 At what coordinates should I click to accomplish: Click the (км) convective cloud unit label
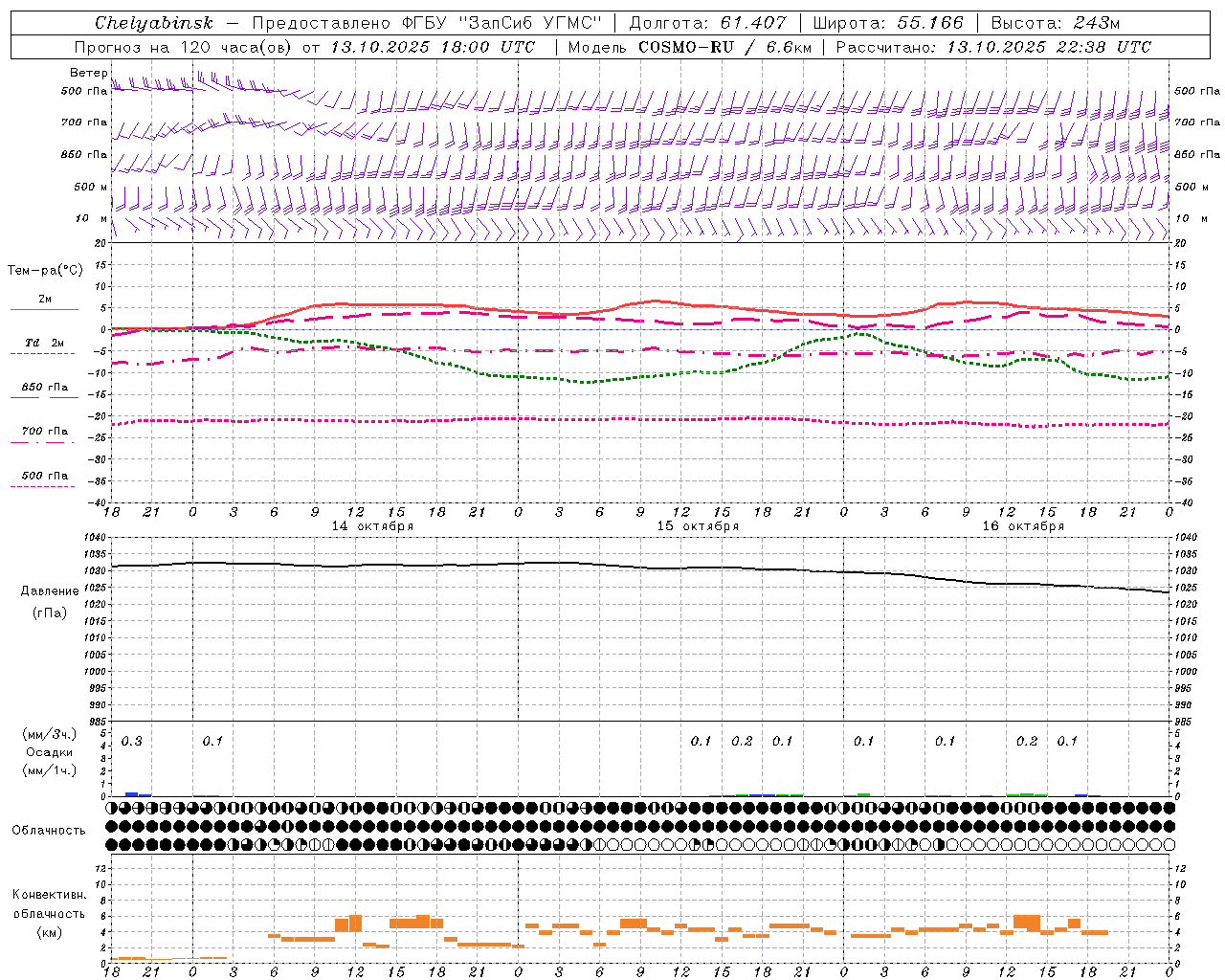point(49,932)
